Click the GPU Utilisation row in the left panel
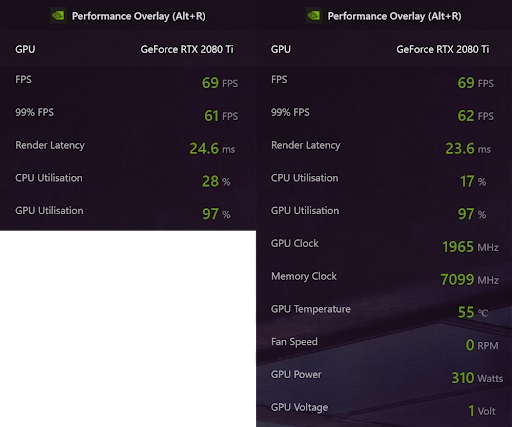Screen dimensions: 512x427 (x=128, y=213)
